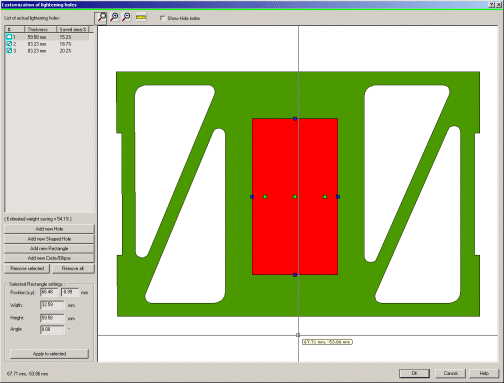Click Add new Shaped Hole button

(x=49, y=239)
